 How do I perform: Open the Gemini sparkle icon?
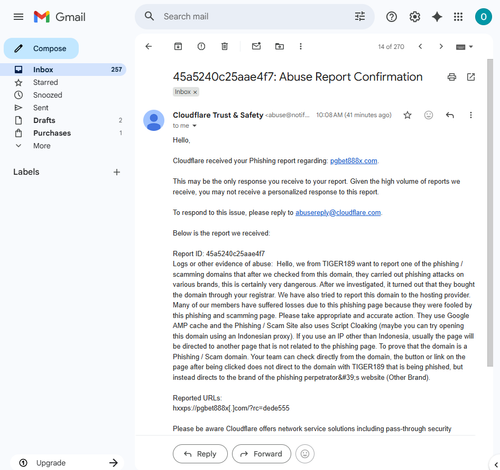pos(437,17)
